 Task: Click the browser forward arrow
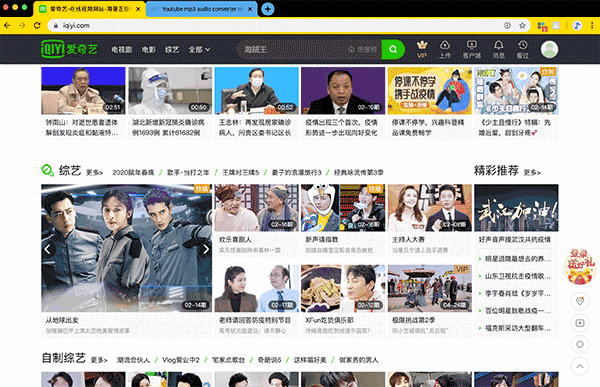click(x=22, y=26)
